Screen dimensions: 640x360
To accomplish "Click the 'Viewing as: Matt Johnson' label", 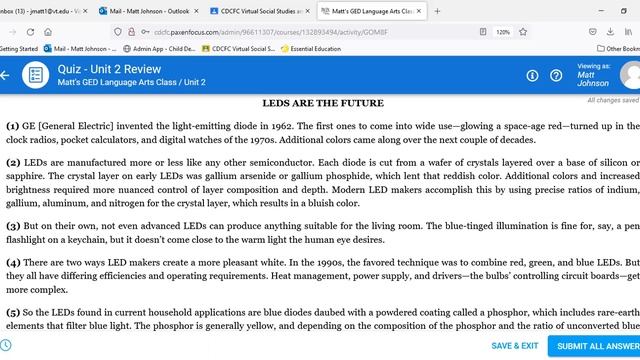I will click(x=593, y=75).
